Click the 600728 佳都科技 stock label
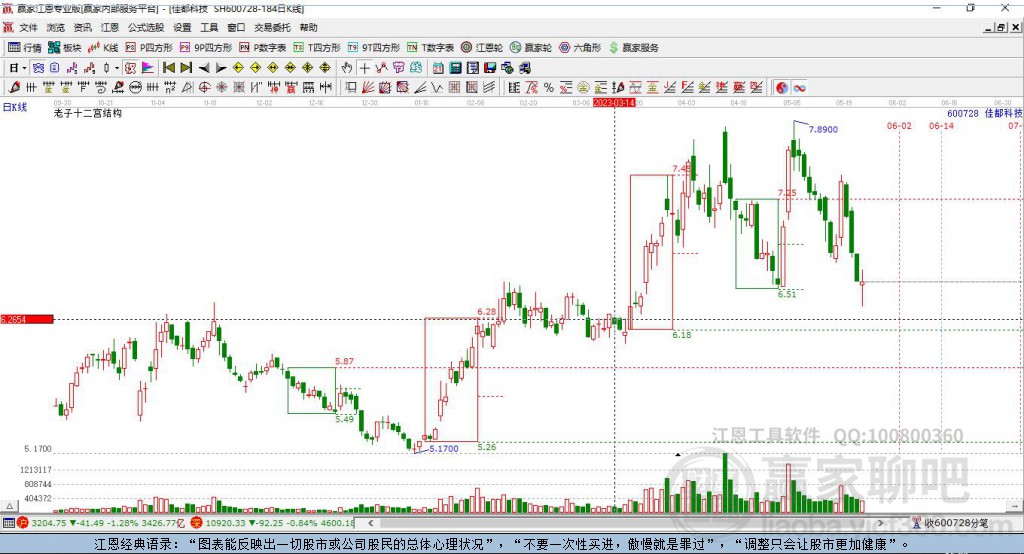Image resolution: width=1024 pixels, height=554 pixels. tap(985, 114)
